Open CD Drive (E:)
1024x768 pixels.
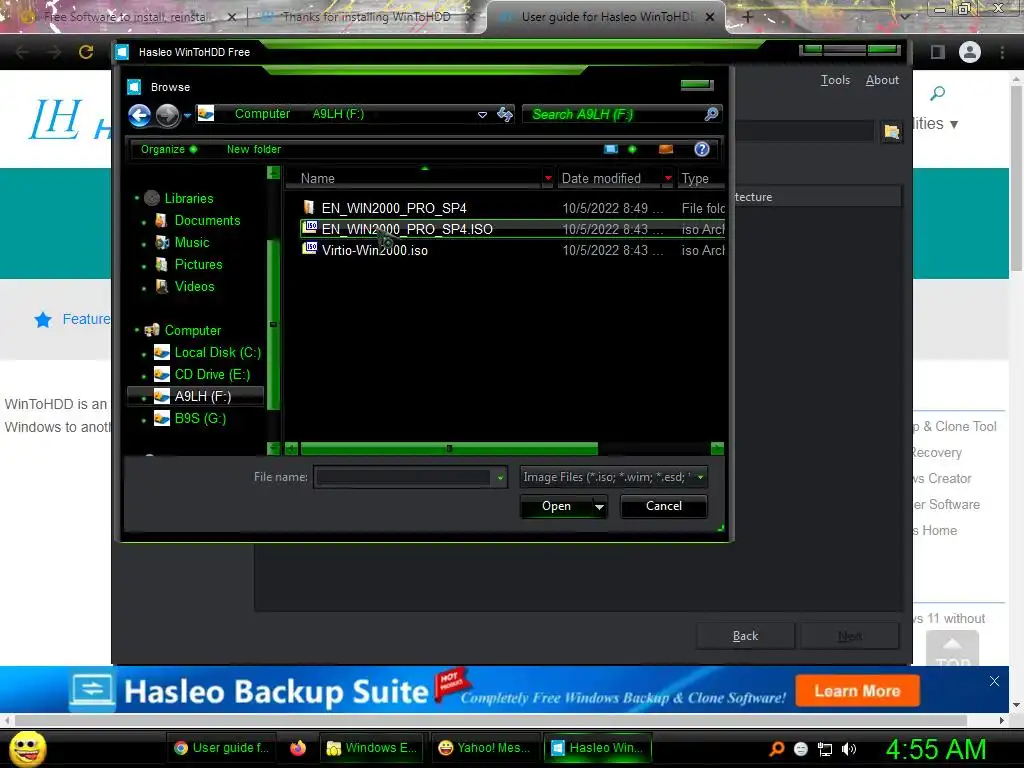(x=212, y=374)
